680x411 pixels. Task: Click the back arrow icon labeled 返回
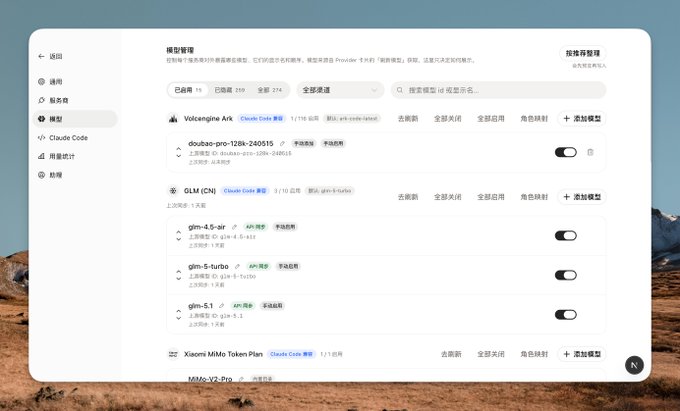41,57
